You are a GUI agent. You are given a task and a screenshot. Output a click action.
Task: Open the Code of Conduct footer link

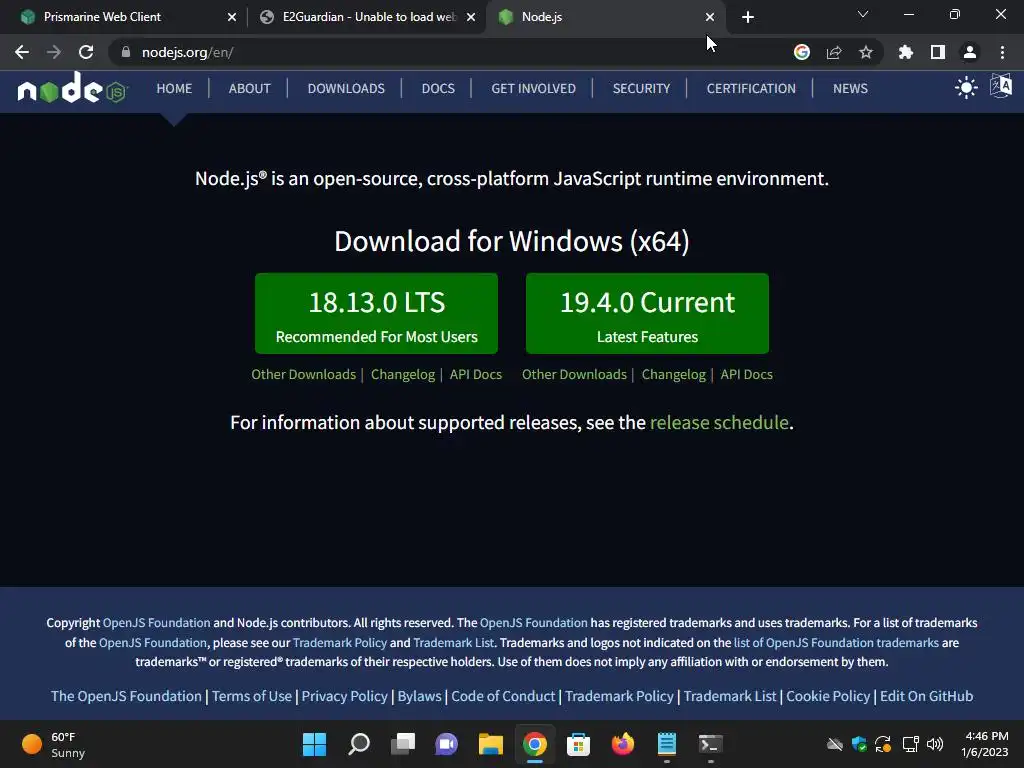click(x=503, y=696)
